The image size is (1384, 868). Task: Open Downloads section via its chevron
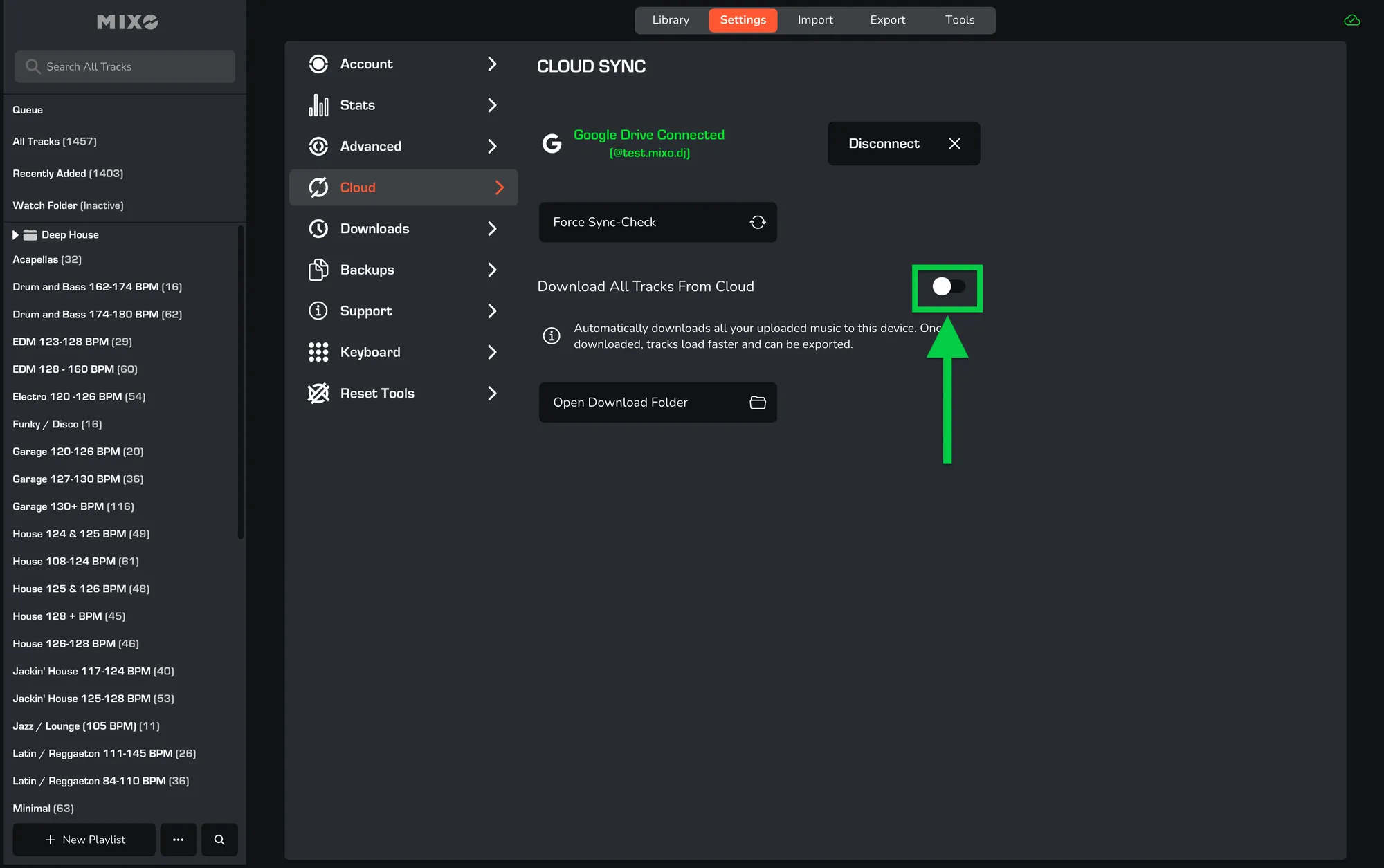[x=492, y=229]
